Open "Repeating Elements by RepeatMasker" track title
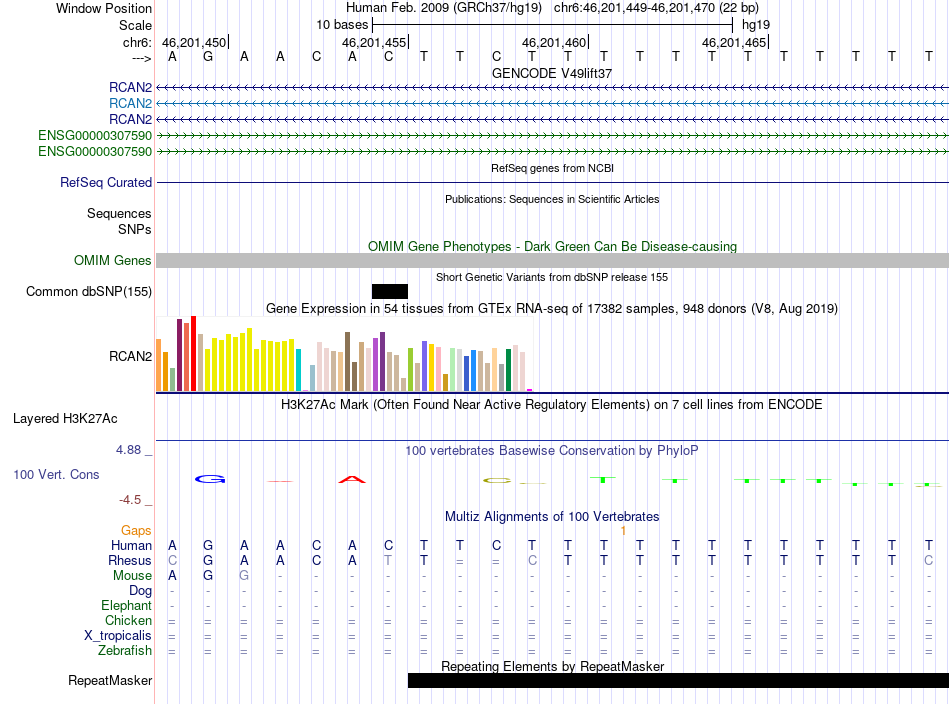The image size is (950, 704). click(x=552, y=666)
